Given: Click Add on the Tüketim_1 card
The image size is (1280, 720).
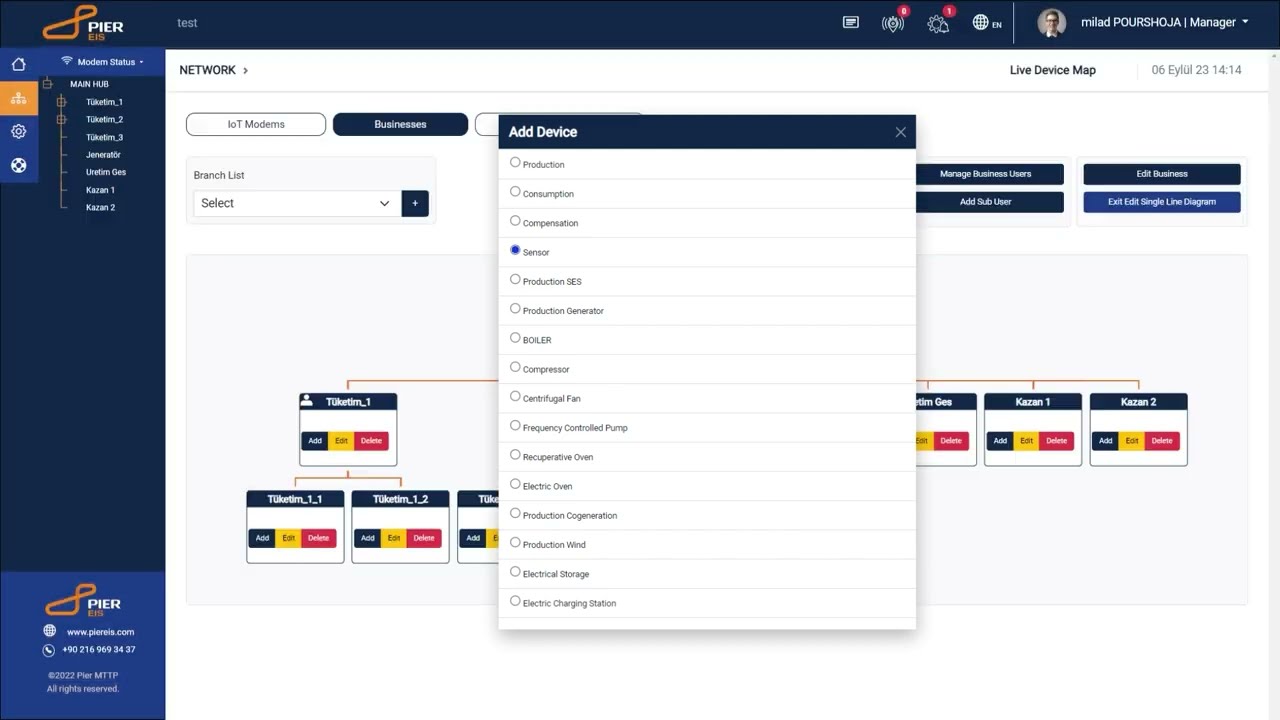Looking at the screenshot, I should coord(315,441).
